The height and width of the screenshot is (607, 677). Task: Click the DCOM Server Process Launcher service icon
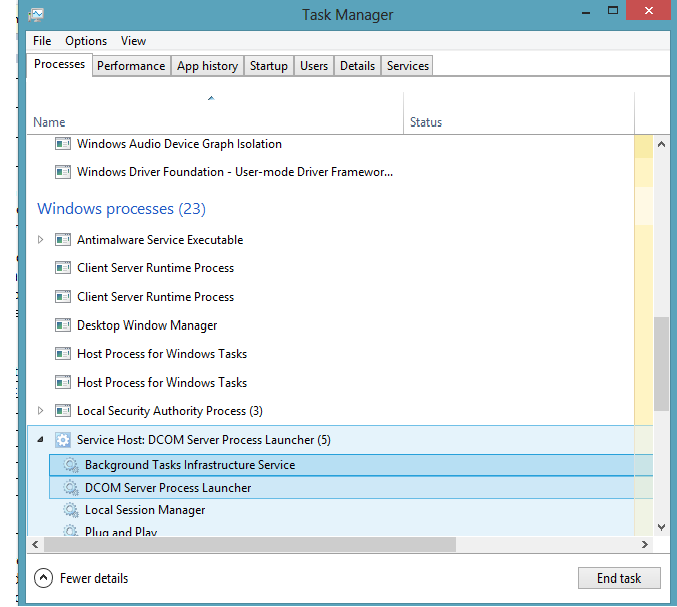pyautogui.click(x=71, y=488)
